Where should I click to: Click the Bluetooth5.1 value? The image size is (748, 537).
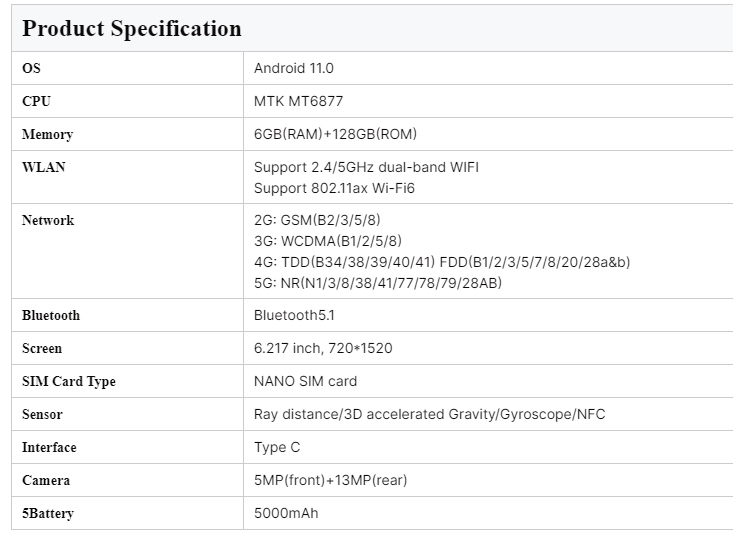[293, 315]
